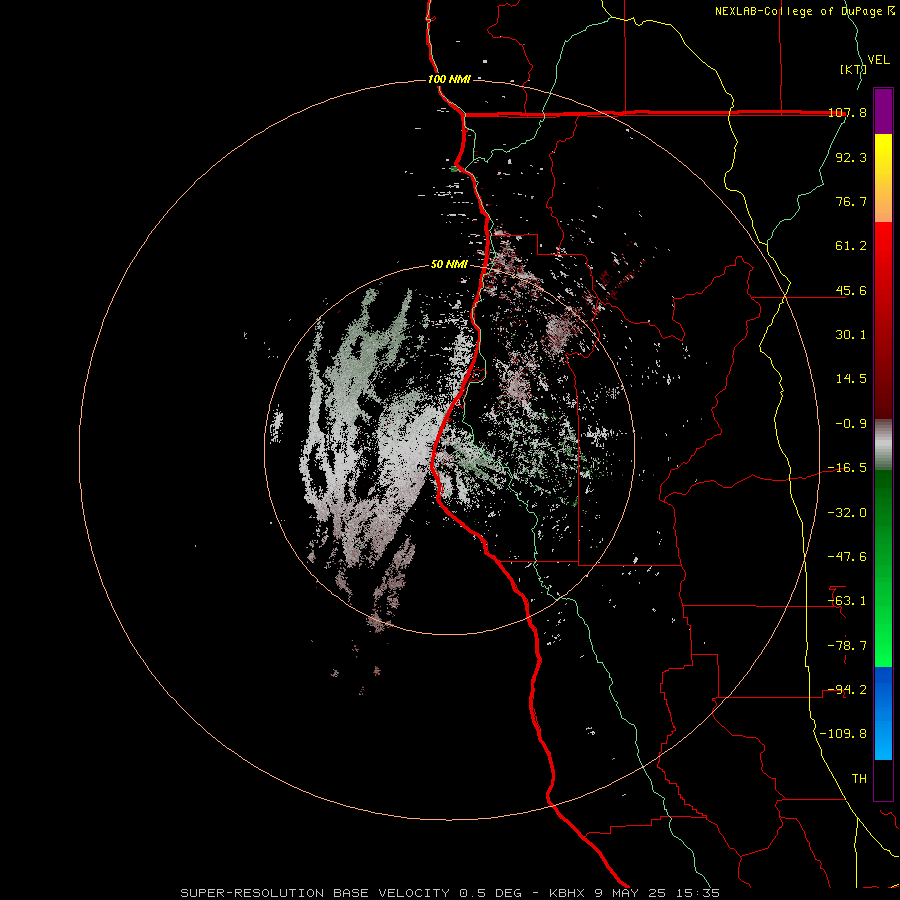The width and height of the screenshot is (900, 900).
Task: Select the -94.2 velocity scale value
Action: (847, 690)
